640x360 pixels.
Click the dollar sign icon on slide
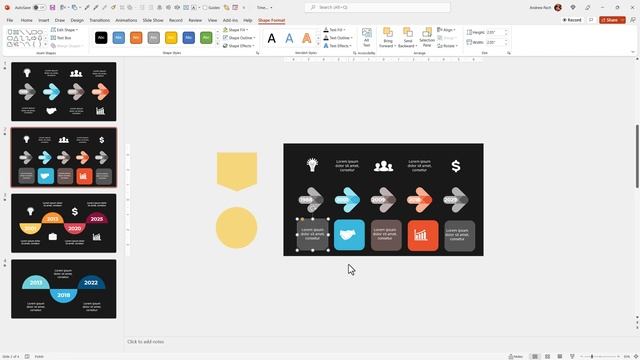(x=456, y=166)
